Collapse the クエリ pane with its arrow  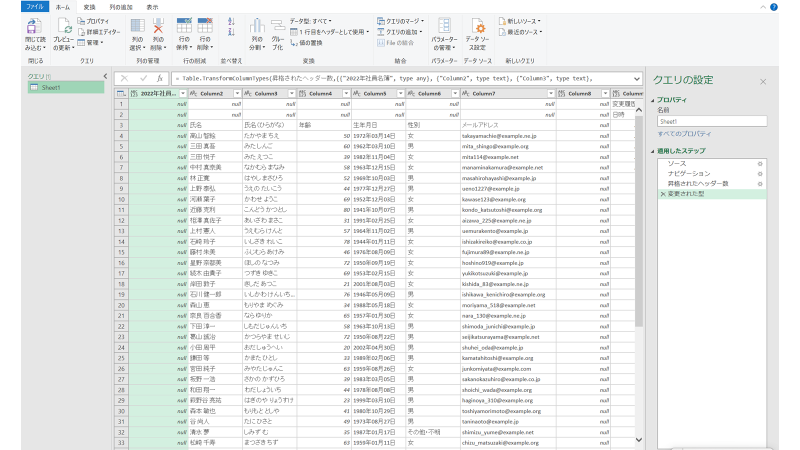[x=105, y=76]
